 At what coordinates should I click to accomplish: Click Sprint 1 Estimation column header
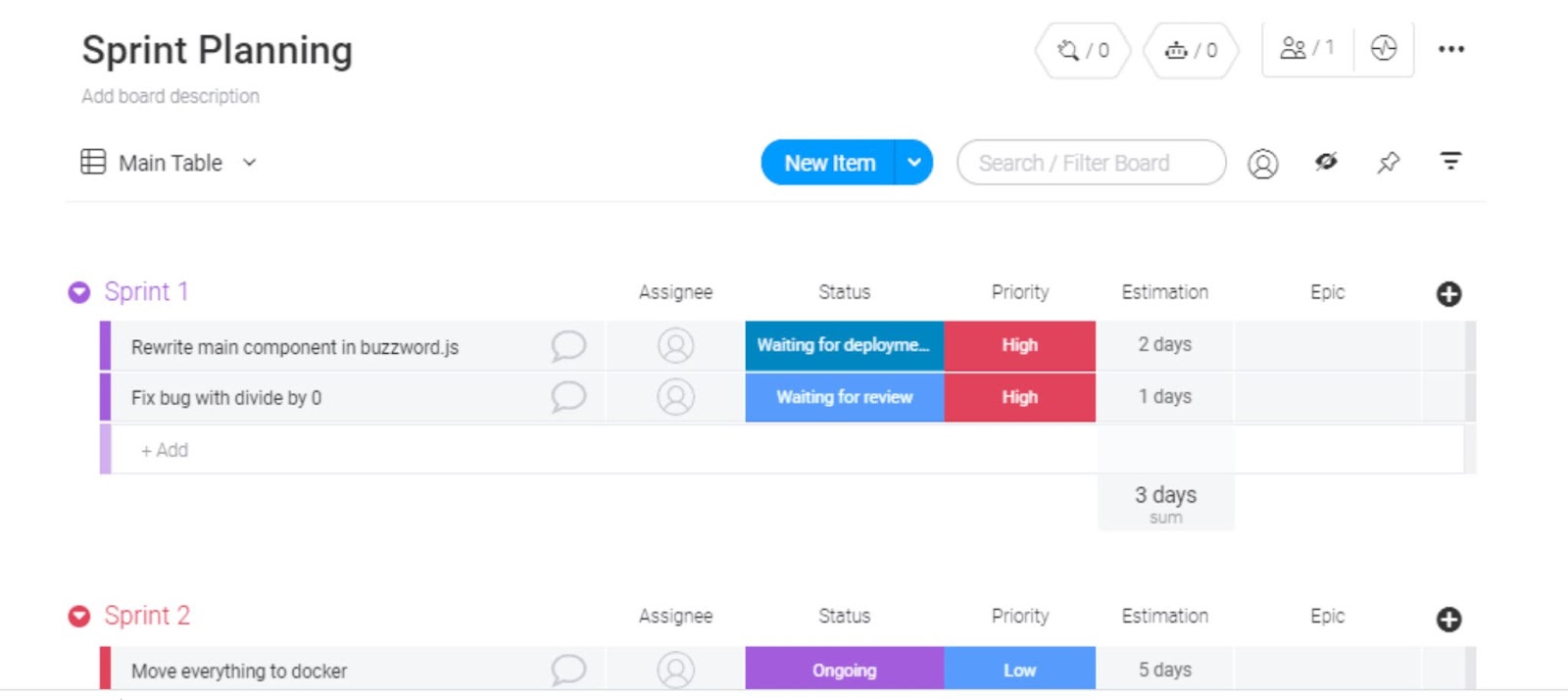coord(1165,292)
